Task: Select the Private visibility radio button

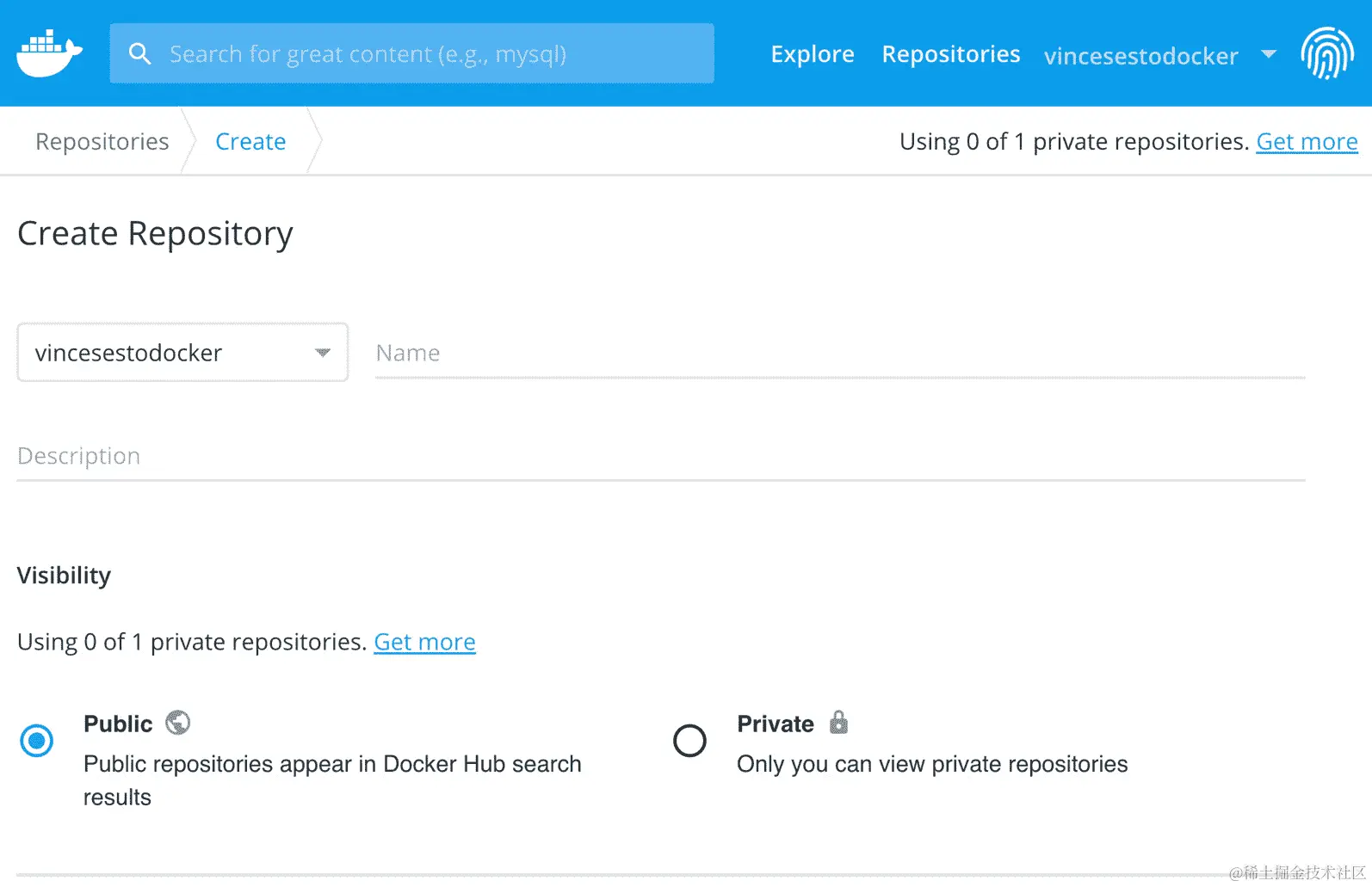Action: pyautogui.click(x=689, y=741)
